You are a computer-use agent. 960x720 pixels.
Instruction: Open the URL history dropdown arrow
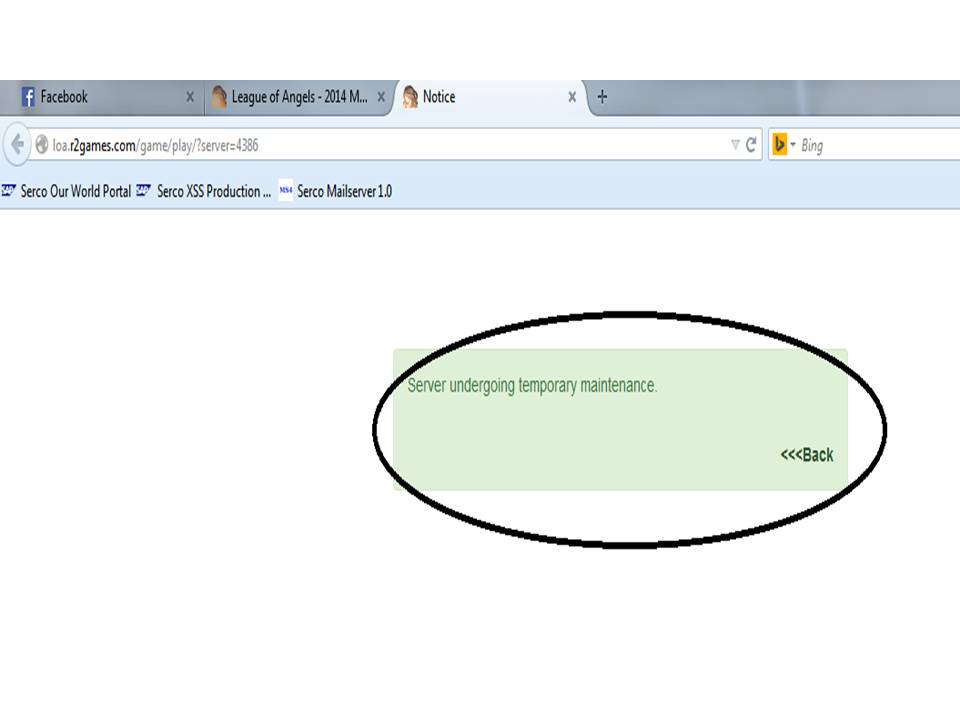click(x=735, y=145)
